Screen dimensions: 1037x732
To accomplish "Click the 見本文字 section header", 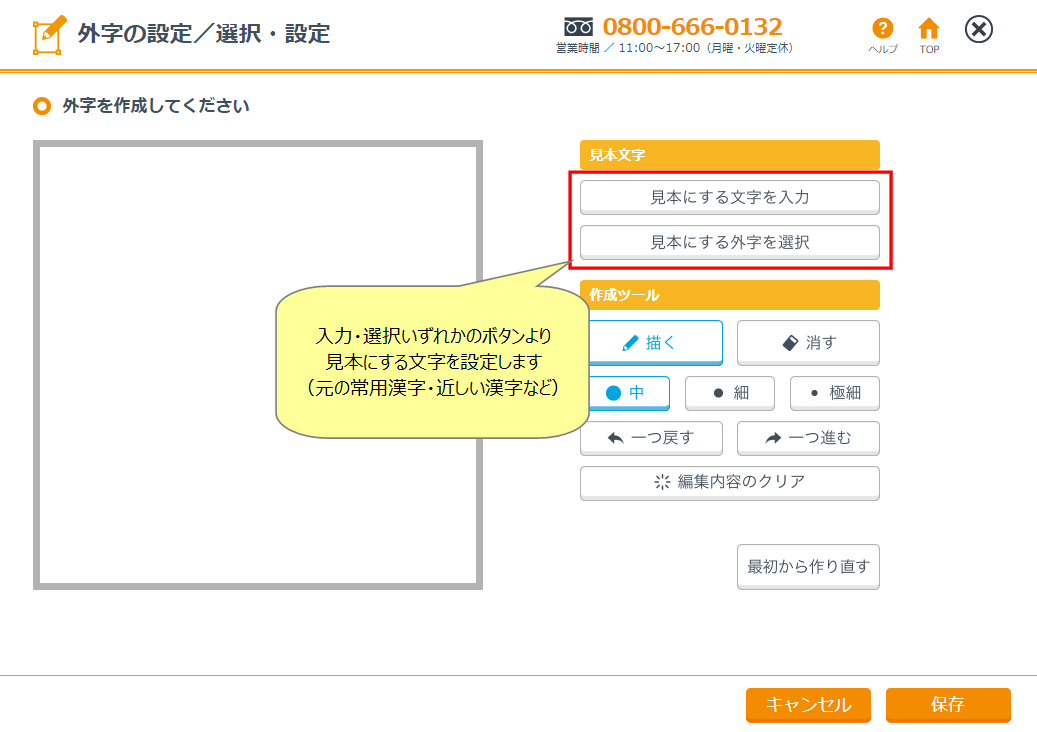I will 729,155.
